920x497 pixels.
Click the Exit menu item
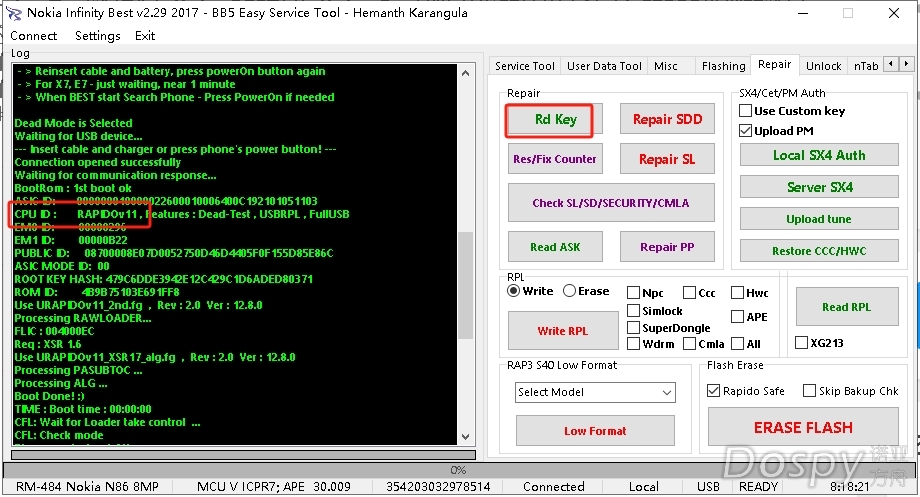(145, 36)
